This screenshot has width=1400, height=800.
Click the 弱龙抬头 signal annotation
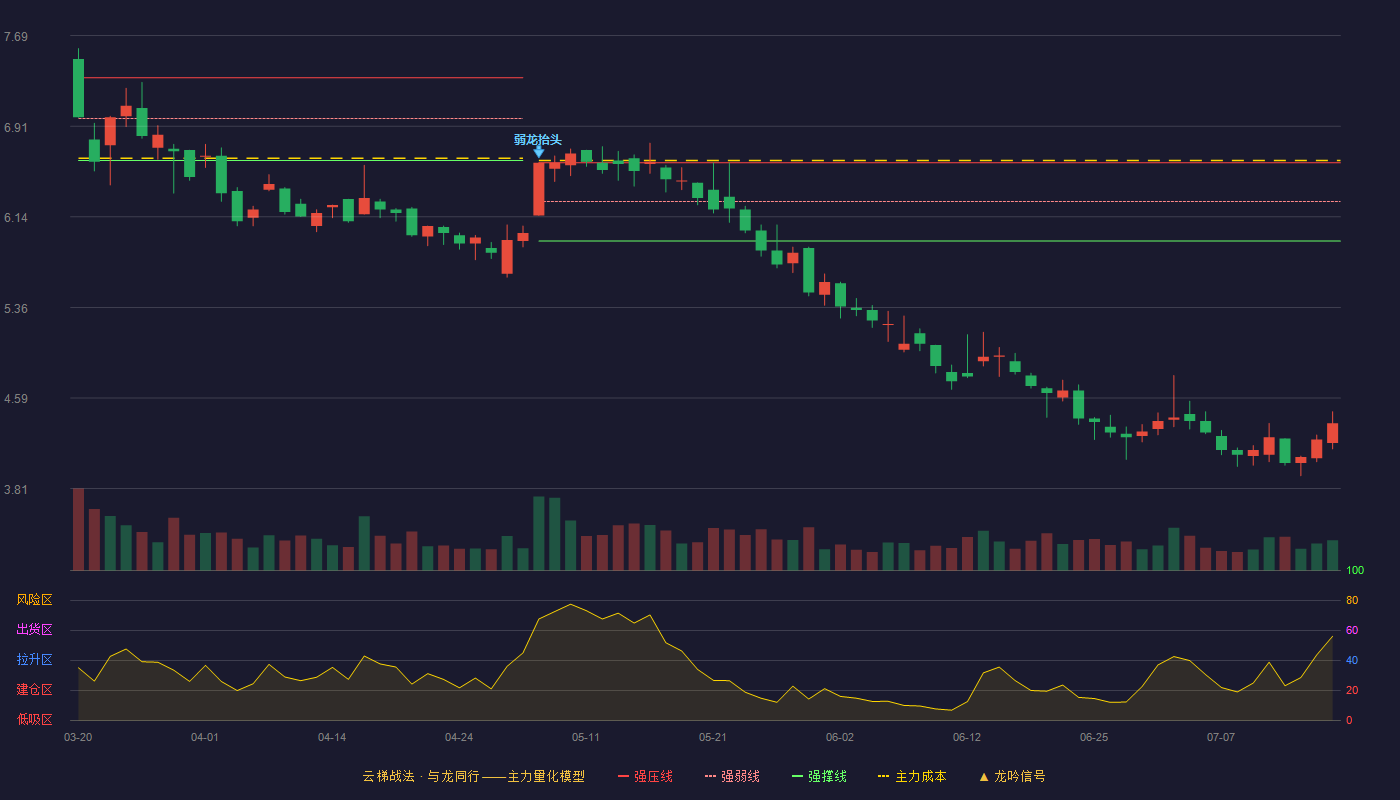click(x=538, y=139)
